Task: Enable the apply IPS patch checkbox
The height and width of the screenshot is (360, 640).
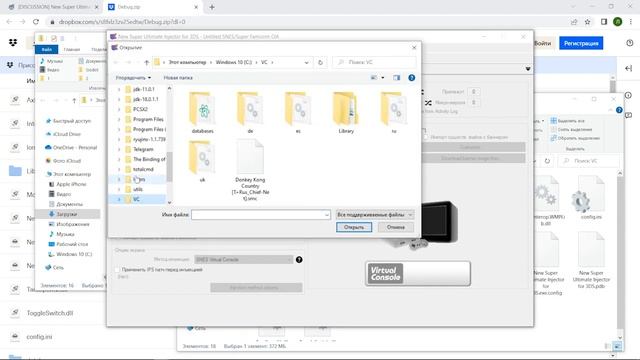Action: point(118,270)
